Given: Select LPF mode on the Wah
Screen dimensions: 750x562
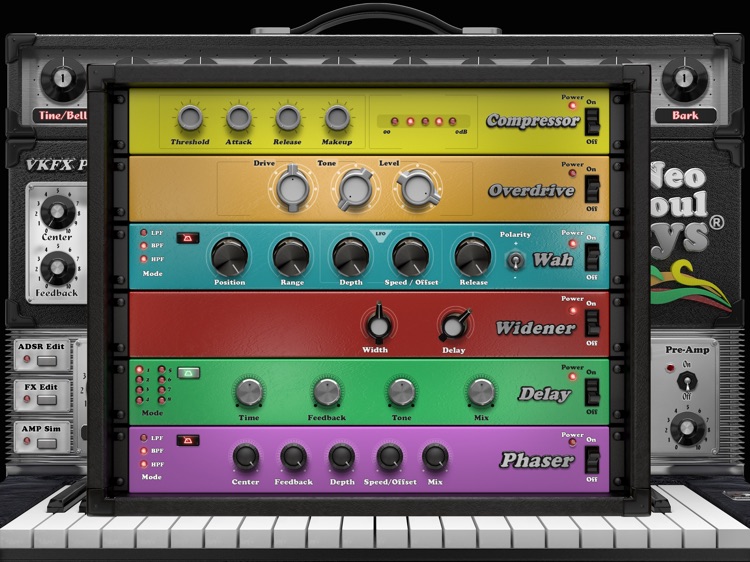Looking at the screenshot, I should click(x=143, y=233).
